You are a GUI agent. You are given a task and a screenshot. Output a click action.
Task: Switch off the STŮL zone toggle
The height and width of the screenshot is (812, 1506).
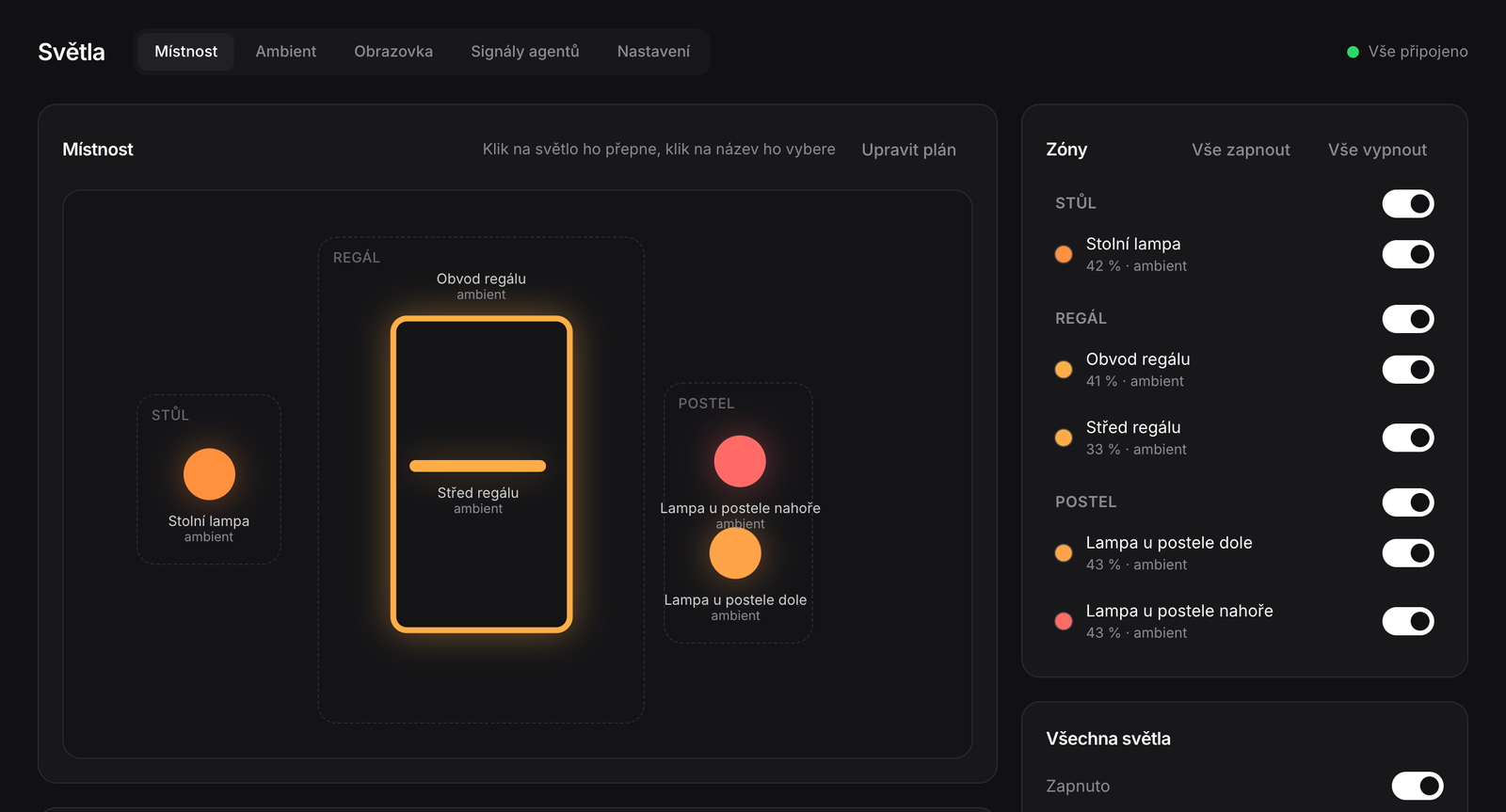1408,203
